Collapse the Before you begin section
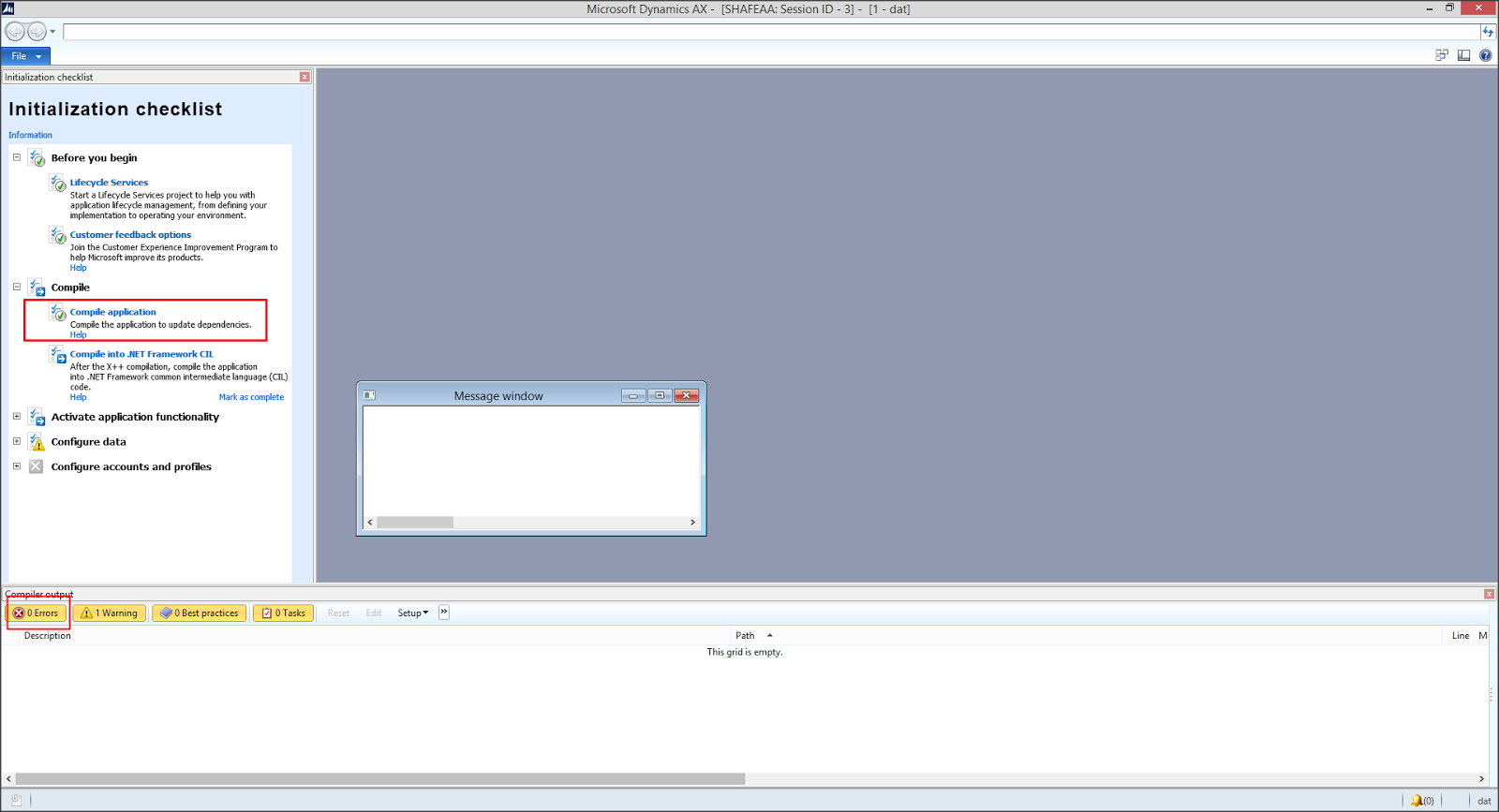1499x812 pixels. coord(17,157)
